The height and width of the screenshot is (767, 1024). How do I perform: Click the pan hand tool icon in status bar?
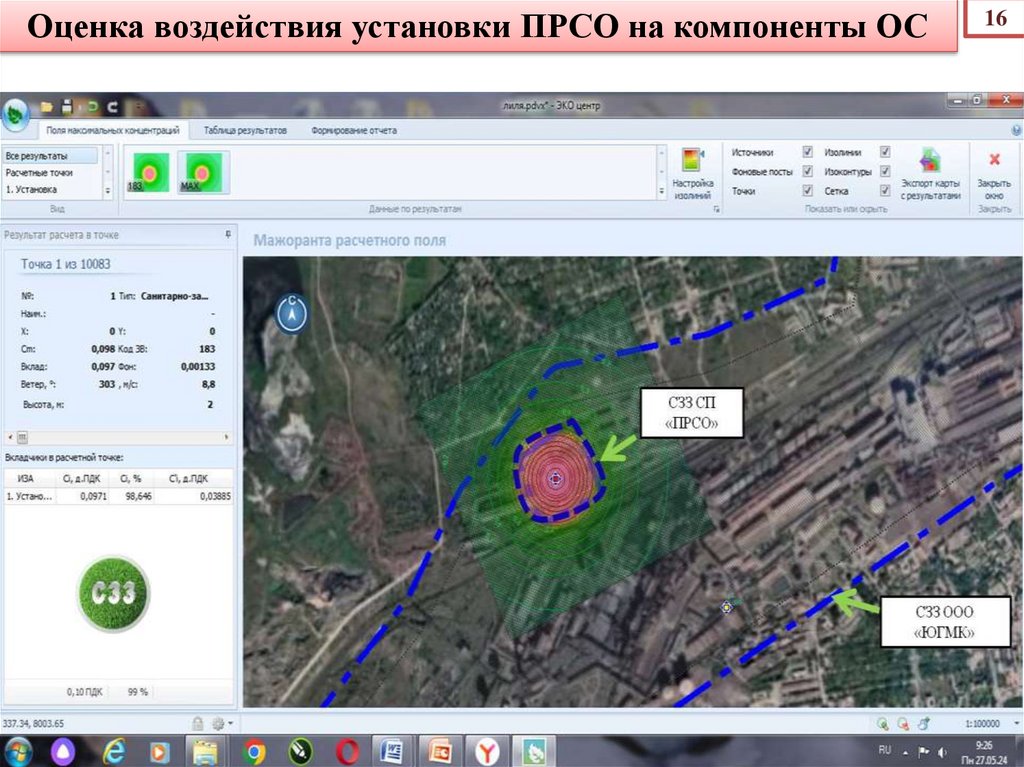[924, 723]
